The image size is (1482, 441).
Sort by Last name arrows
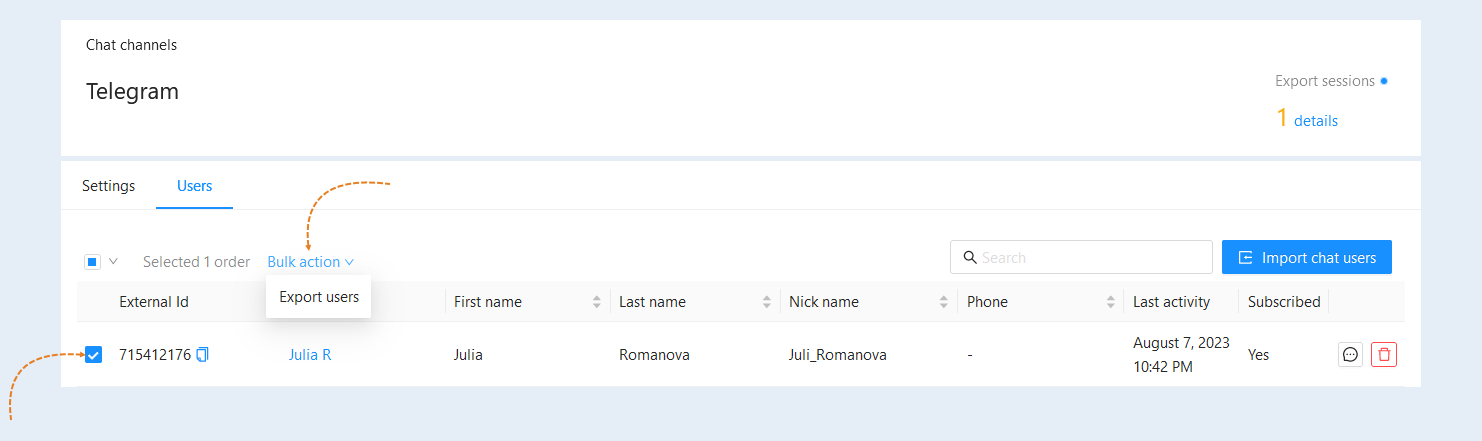767,302
